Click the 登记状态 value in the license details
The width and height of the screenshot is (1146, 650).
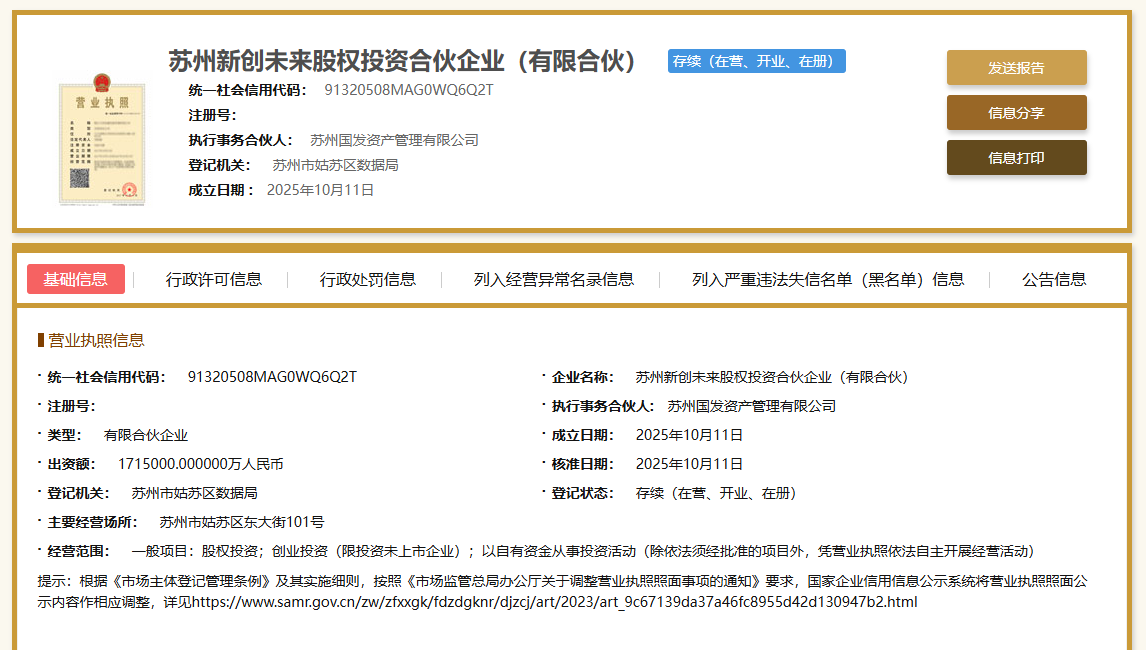click(x=716, y=493)
